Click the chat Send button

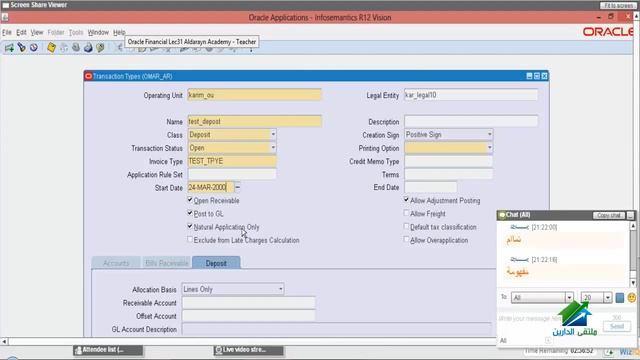[617, 326]
